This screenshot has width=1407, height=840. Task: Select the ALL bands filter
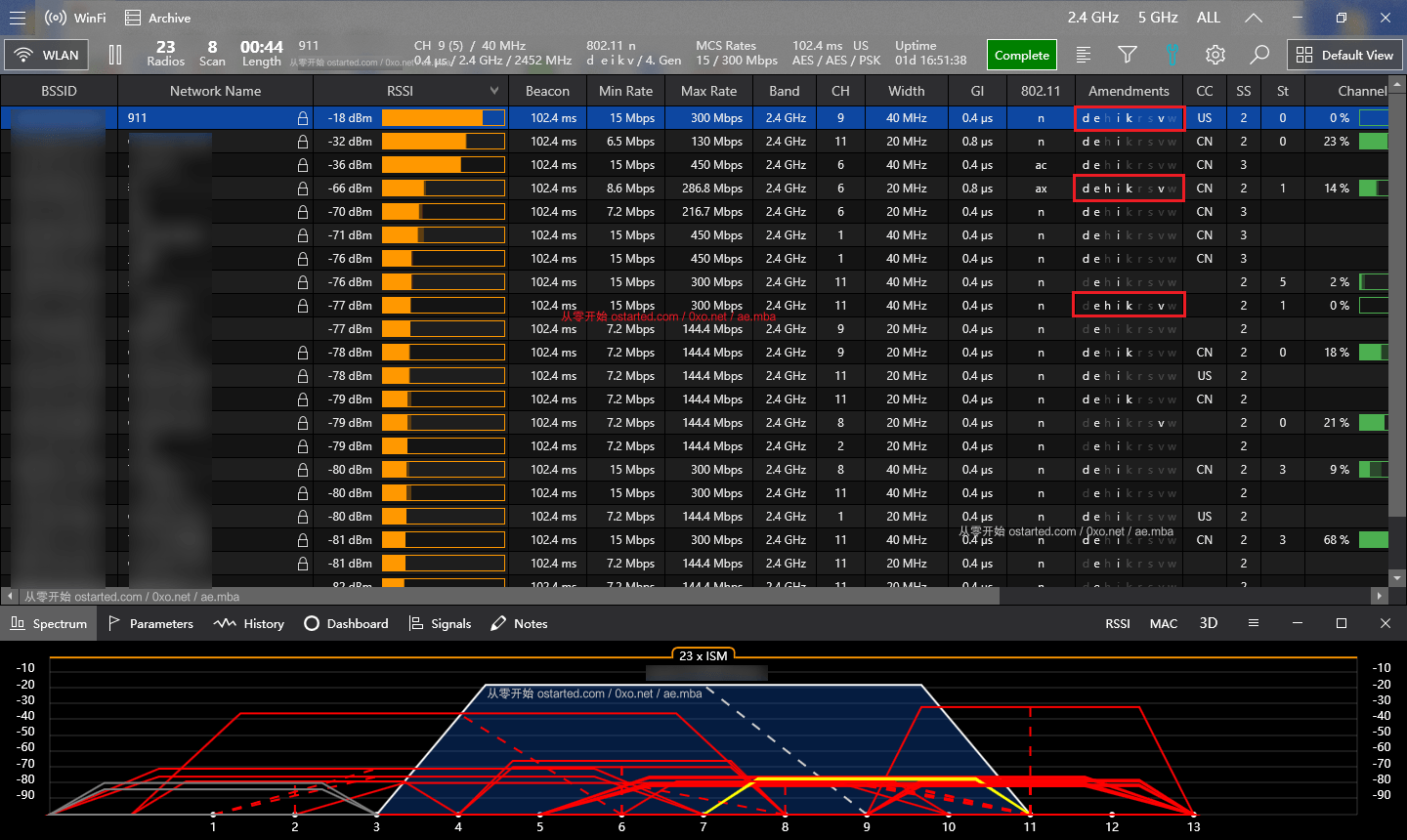tap(1209, 18)
